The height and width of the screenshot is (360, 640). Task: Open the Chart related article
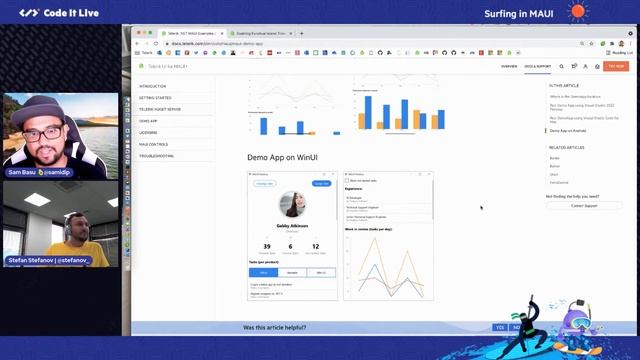(x=554, y=174)
